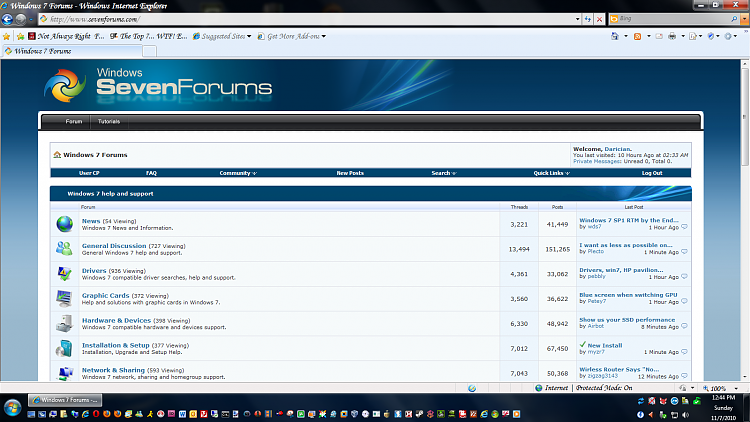Viewport: 750px width, 422px height.
Task: Open User CP in forum menu
Action: point(89,173)
